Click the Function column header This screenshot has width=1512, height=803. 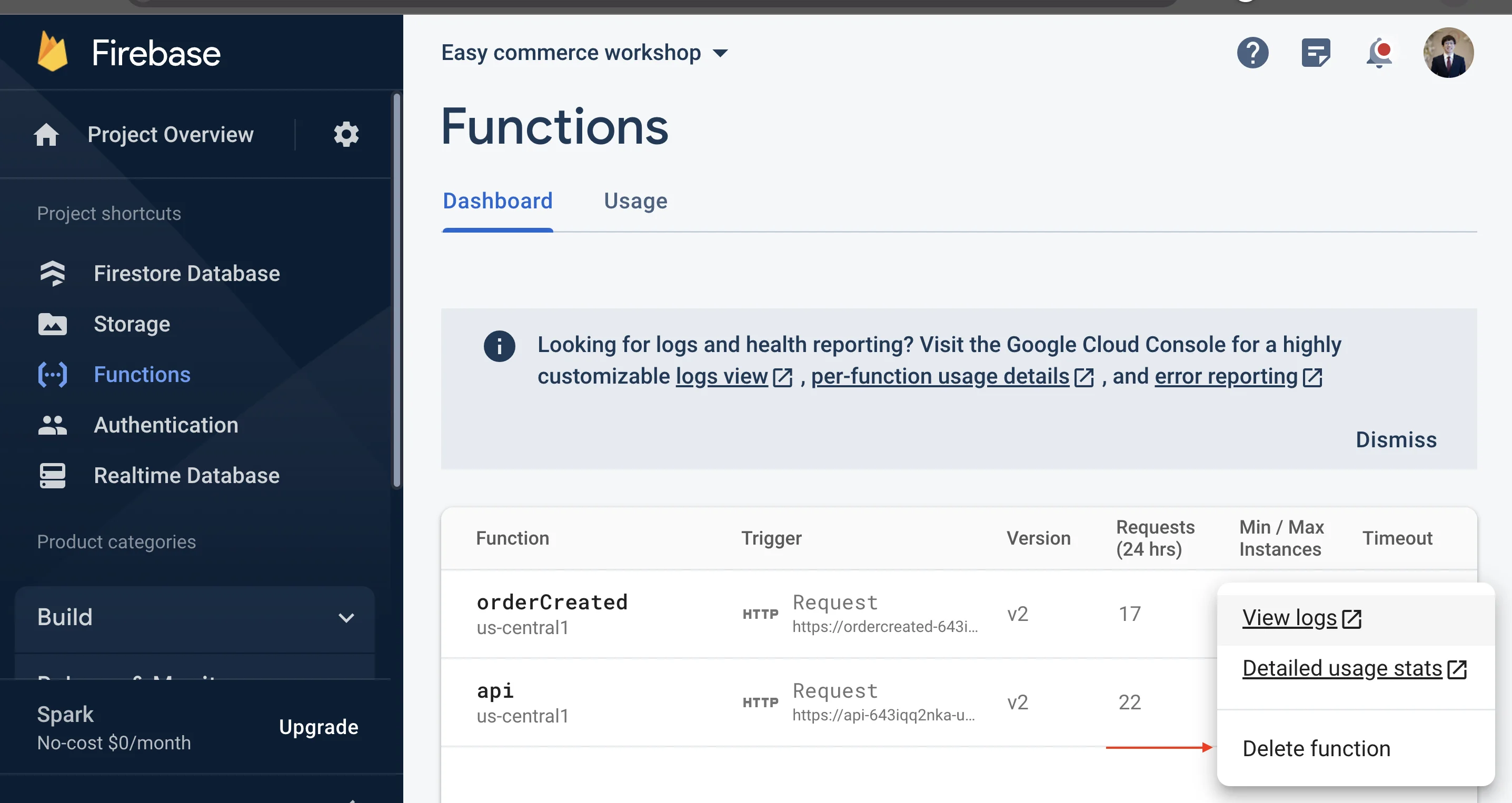pos(512,538)
